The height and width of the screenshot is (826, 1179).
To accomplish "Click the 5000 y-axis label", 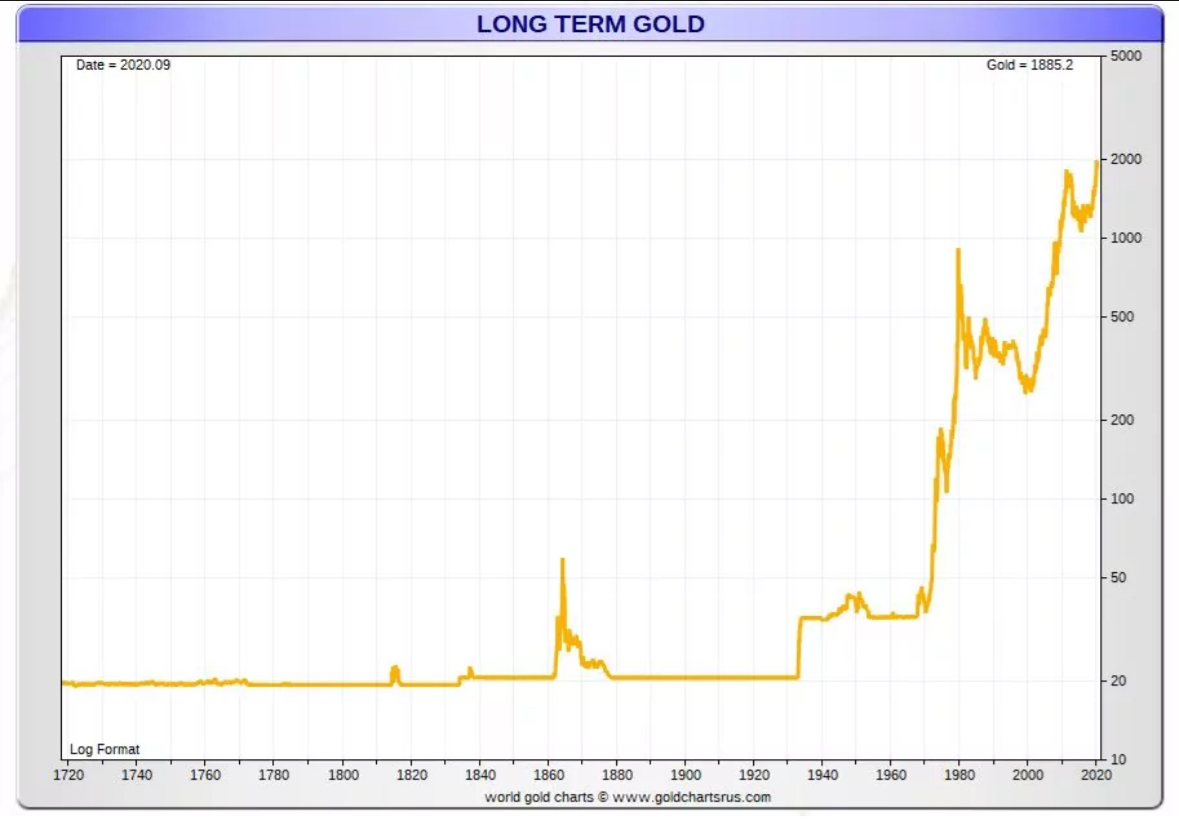I will pyautogui.click(x=1126, y=56).
